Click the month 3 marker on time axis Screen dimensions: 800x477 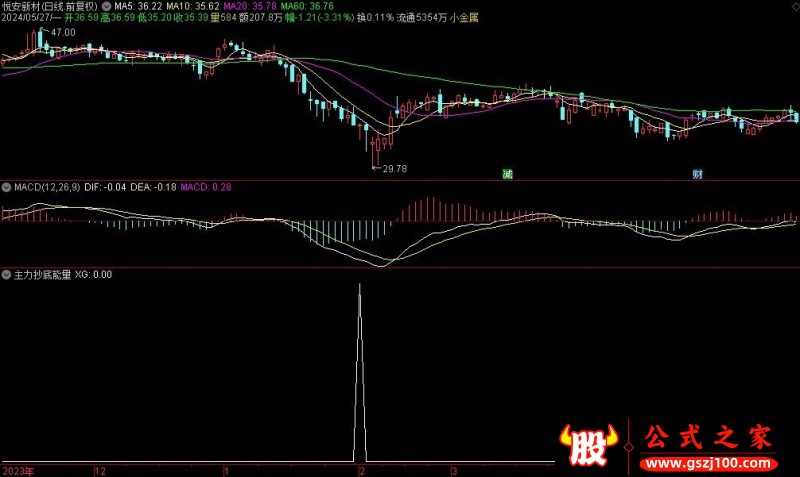point(454,470)
